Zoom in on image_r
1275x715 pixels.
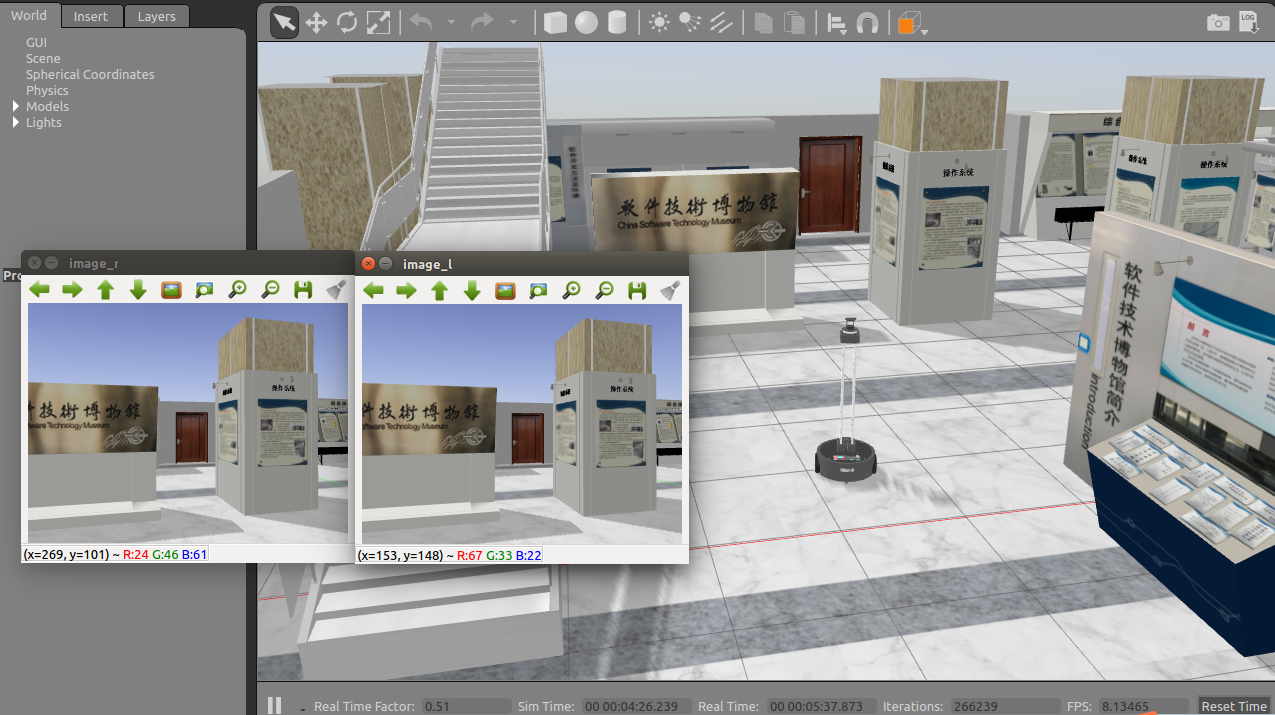[237, 290]
